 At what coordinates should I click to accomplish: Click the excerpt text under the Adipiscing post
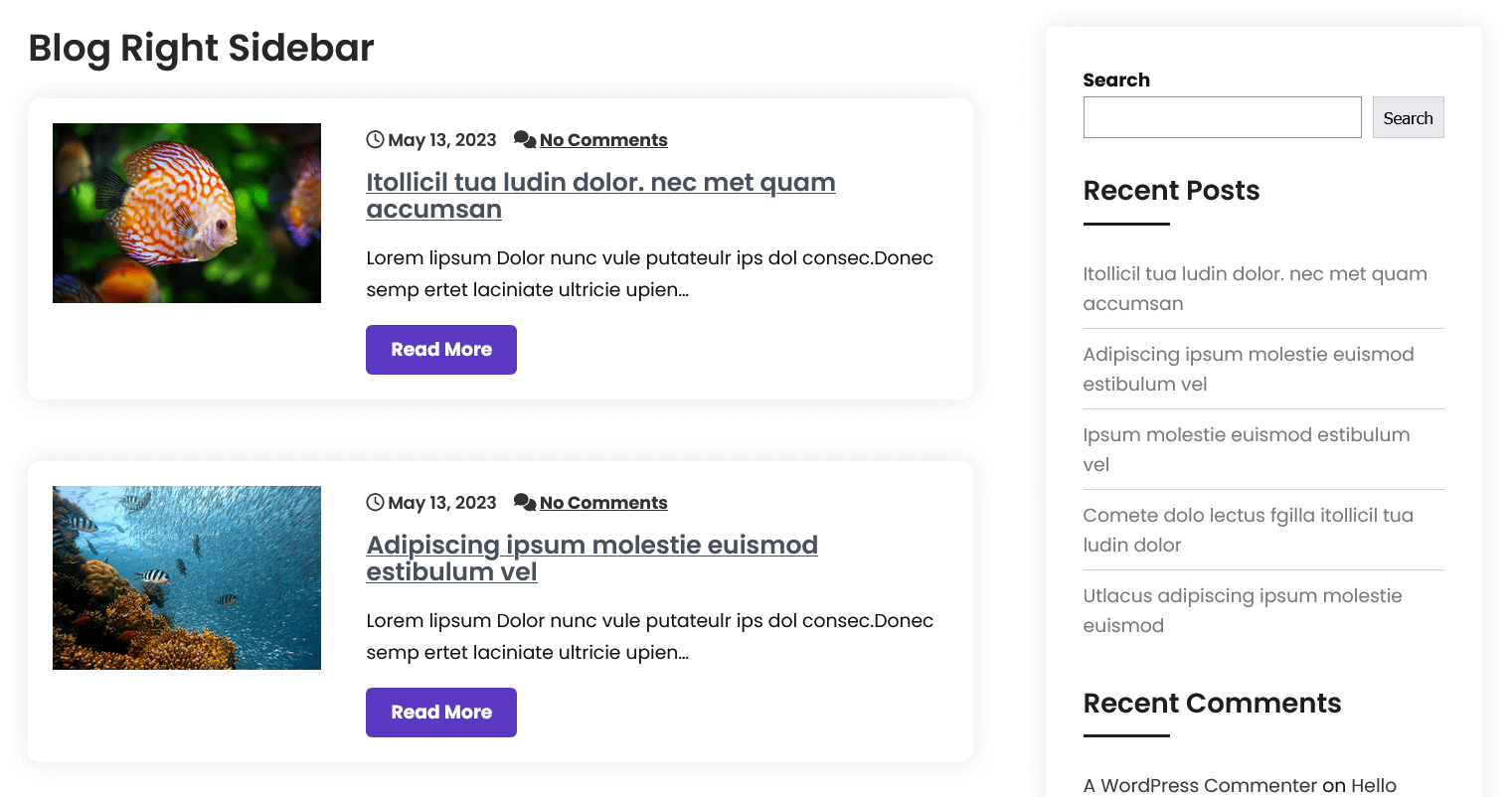coord(649,636)
